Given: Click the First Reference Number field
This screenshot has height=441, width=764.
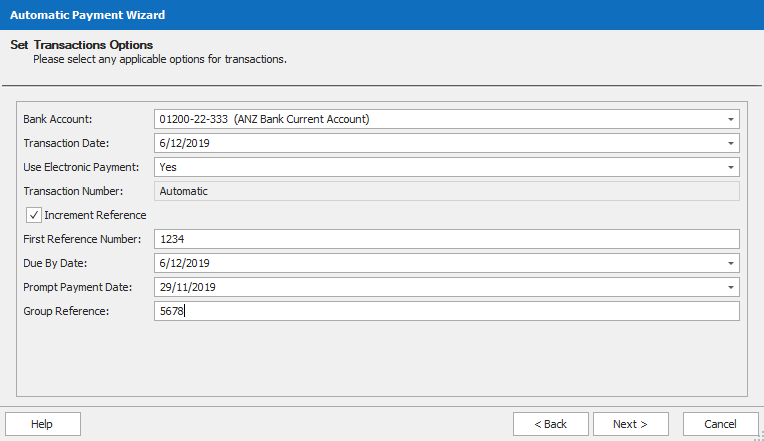Looking at the screenshot, I should (x=446, y=239).
